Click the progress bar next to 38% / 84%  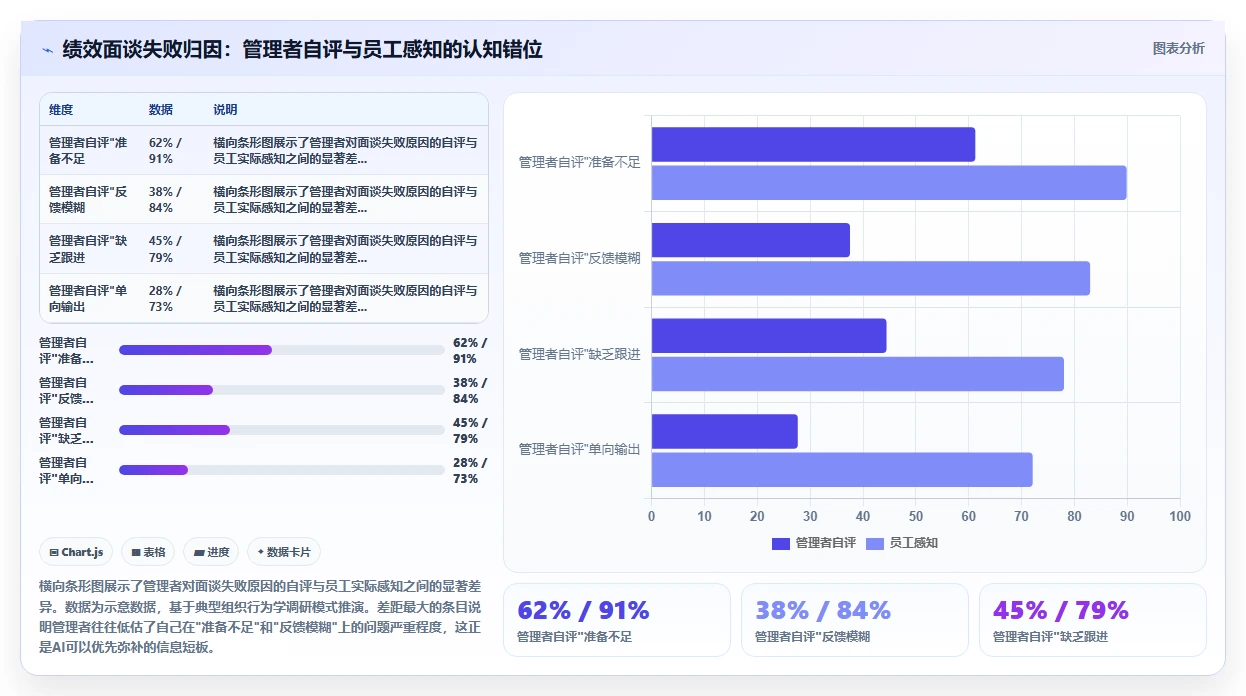282,390
